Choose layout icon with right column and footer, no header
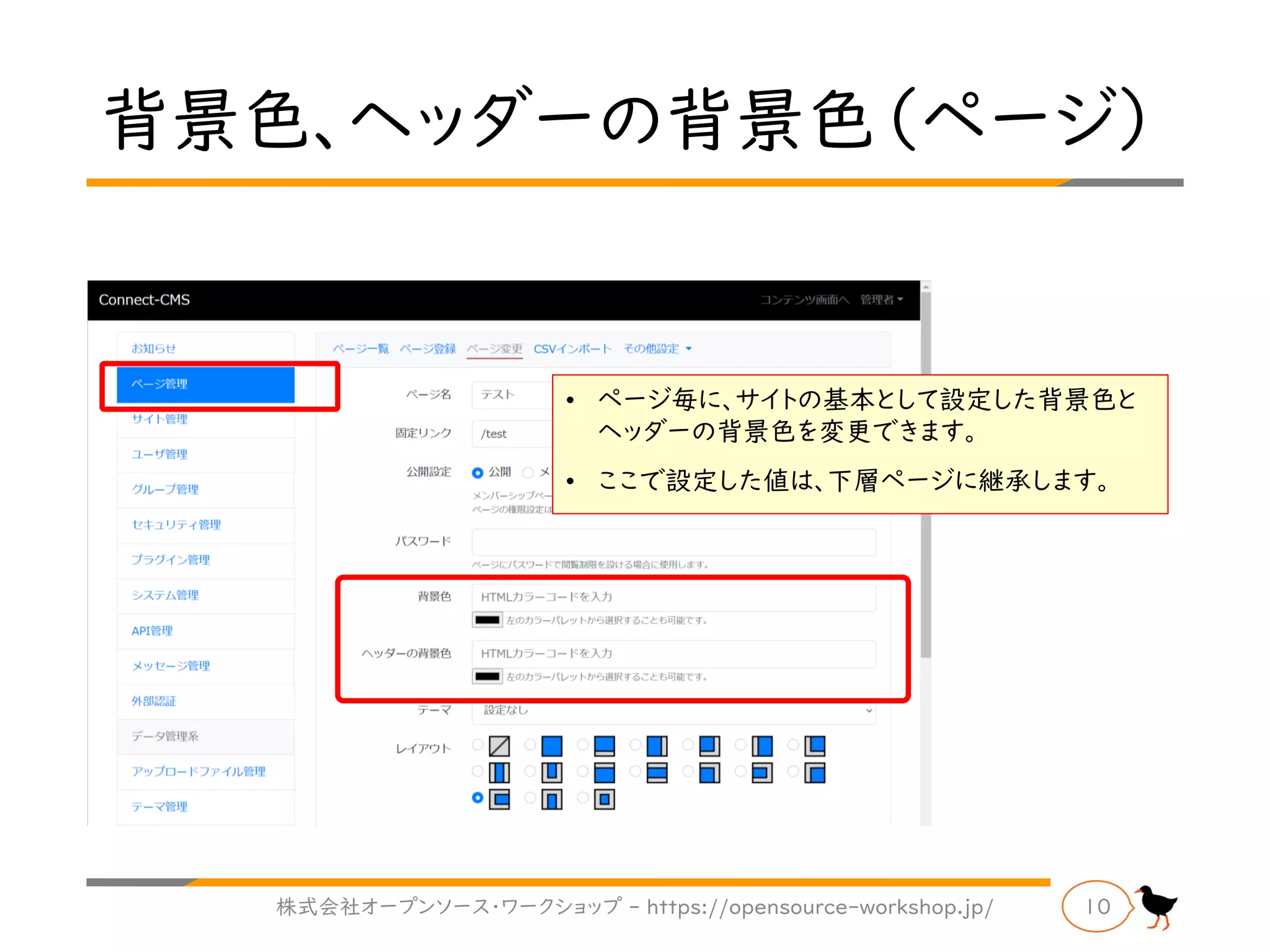 709,746
